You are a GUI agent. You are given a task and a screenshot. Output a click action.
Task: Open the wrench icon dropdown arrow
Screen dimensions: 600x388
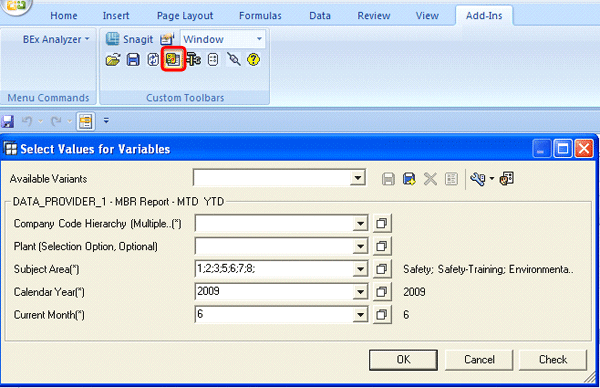[492, 179]
